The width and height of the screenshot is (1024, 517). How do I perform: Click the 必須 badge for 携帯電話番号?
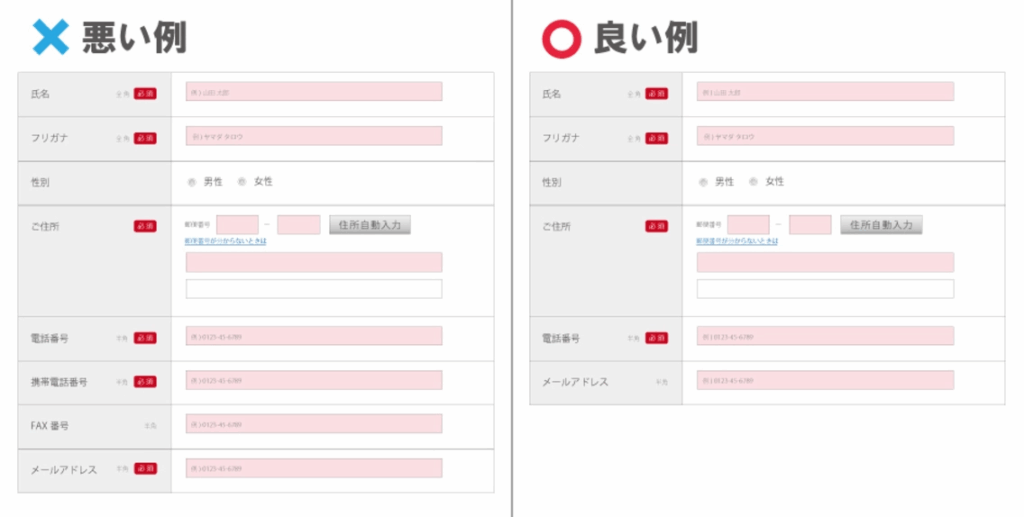145,382
